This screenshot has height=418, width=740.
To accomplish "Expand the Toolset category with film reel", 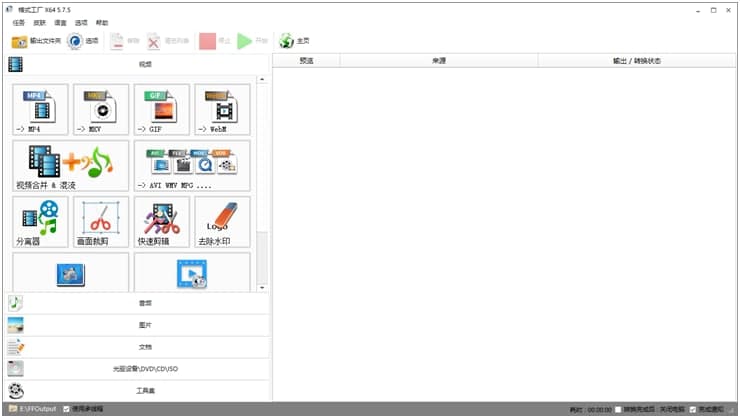I will click(x=138, y=391).
